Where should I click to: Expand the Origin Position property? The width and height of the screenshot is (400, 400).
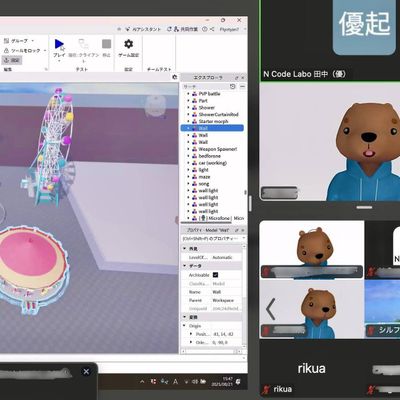(x=191, y=334)
